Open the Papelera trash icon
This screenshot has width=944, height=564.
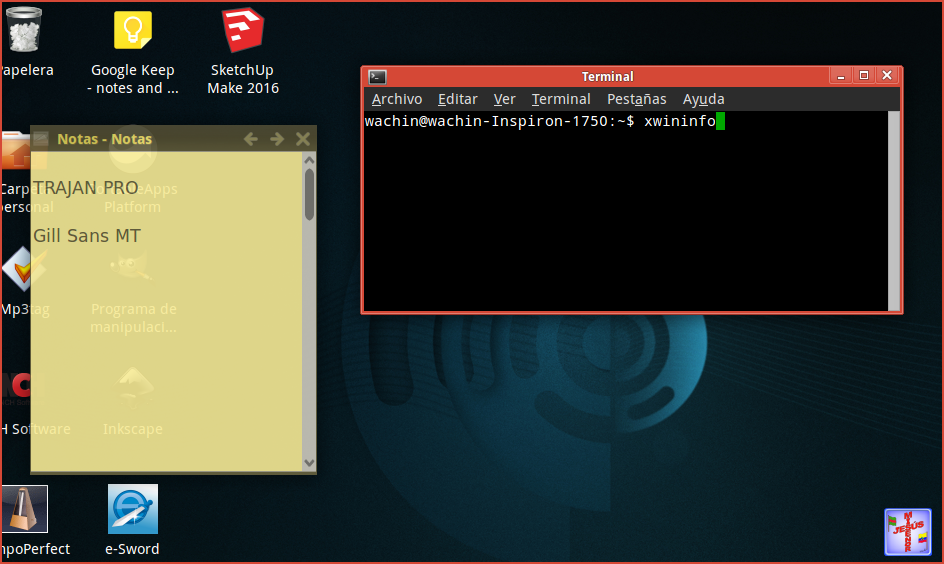[x=24, y=29]
